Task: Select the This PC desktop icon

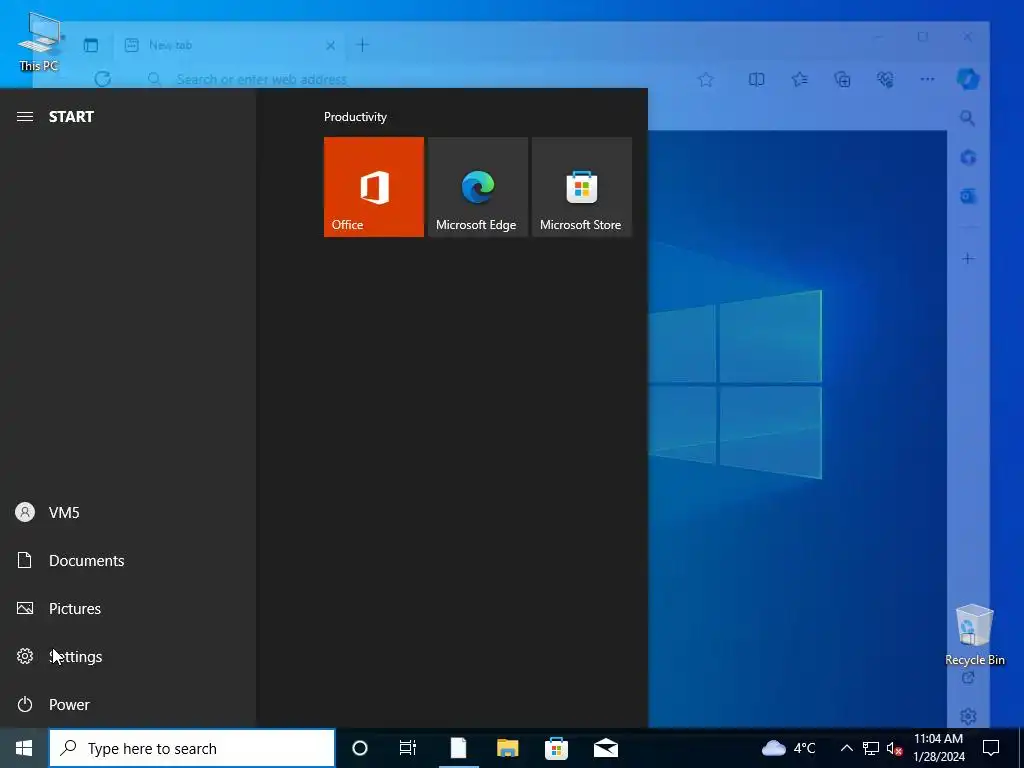Action: click(39, 42)
